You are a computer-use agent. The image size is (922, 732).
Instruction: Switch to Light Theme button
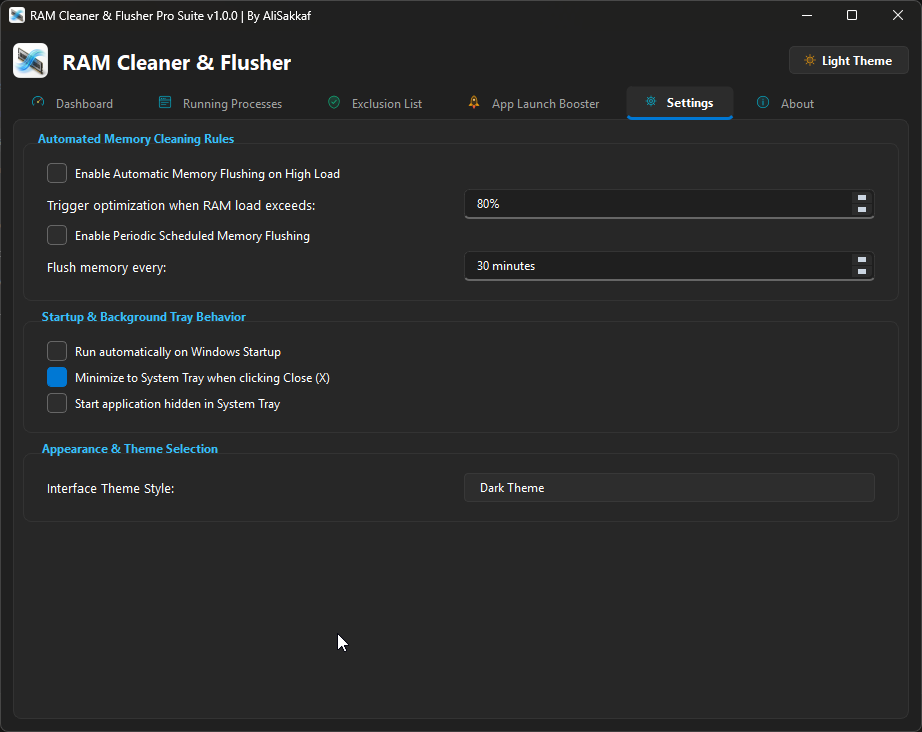(x=848, y=61)
